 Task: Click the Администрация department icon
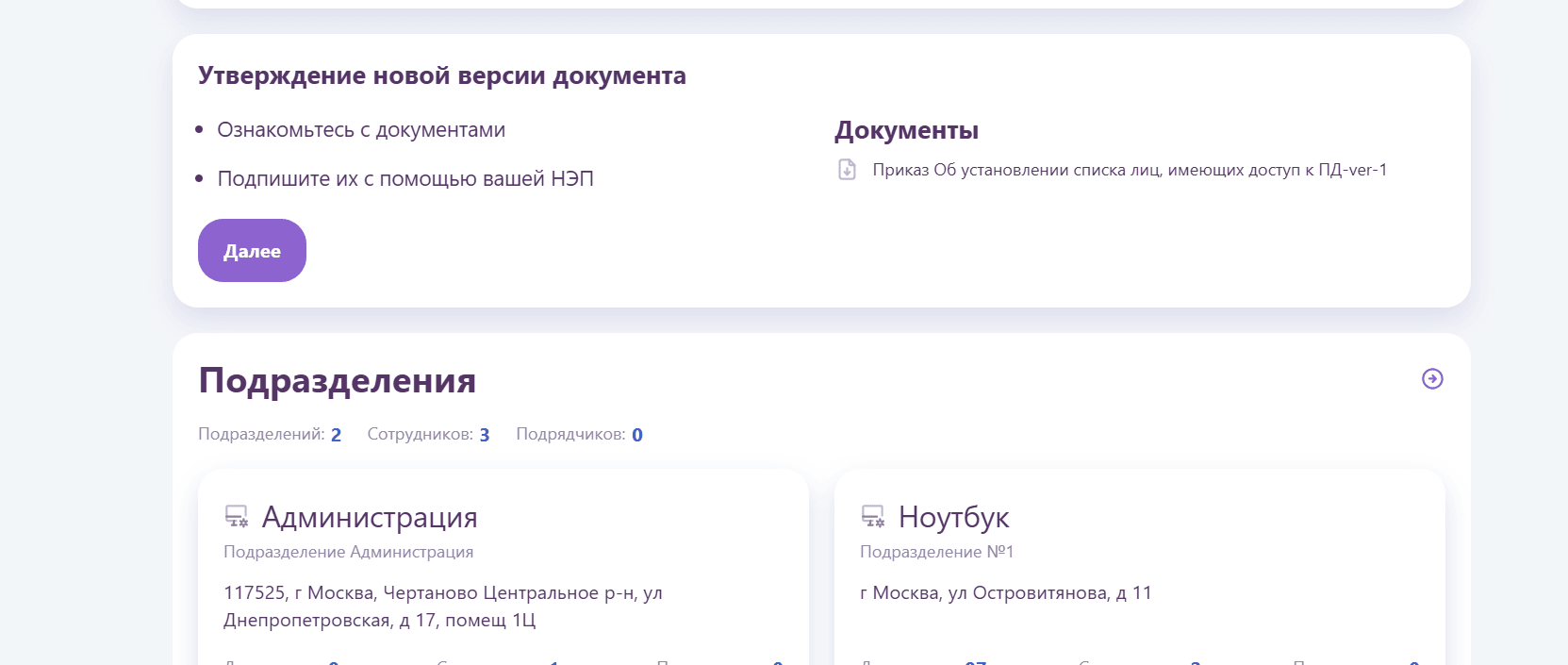point(236,516)
